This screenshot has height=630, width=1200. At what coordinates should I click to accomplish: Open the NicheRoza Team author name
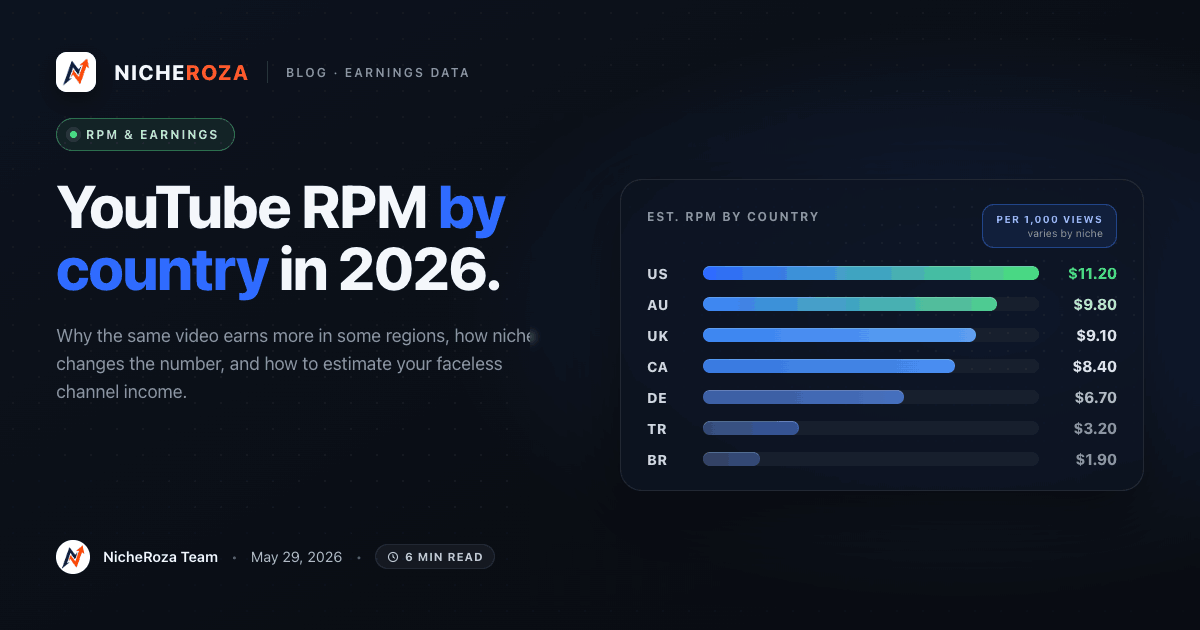pos(160,557)
